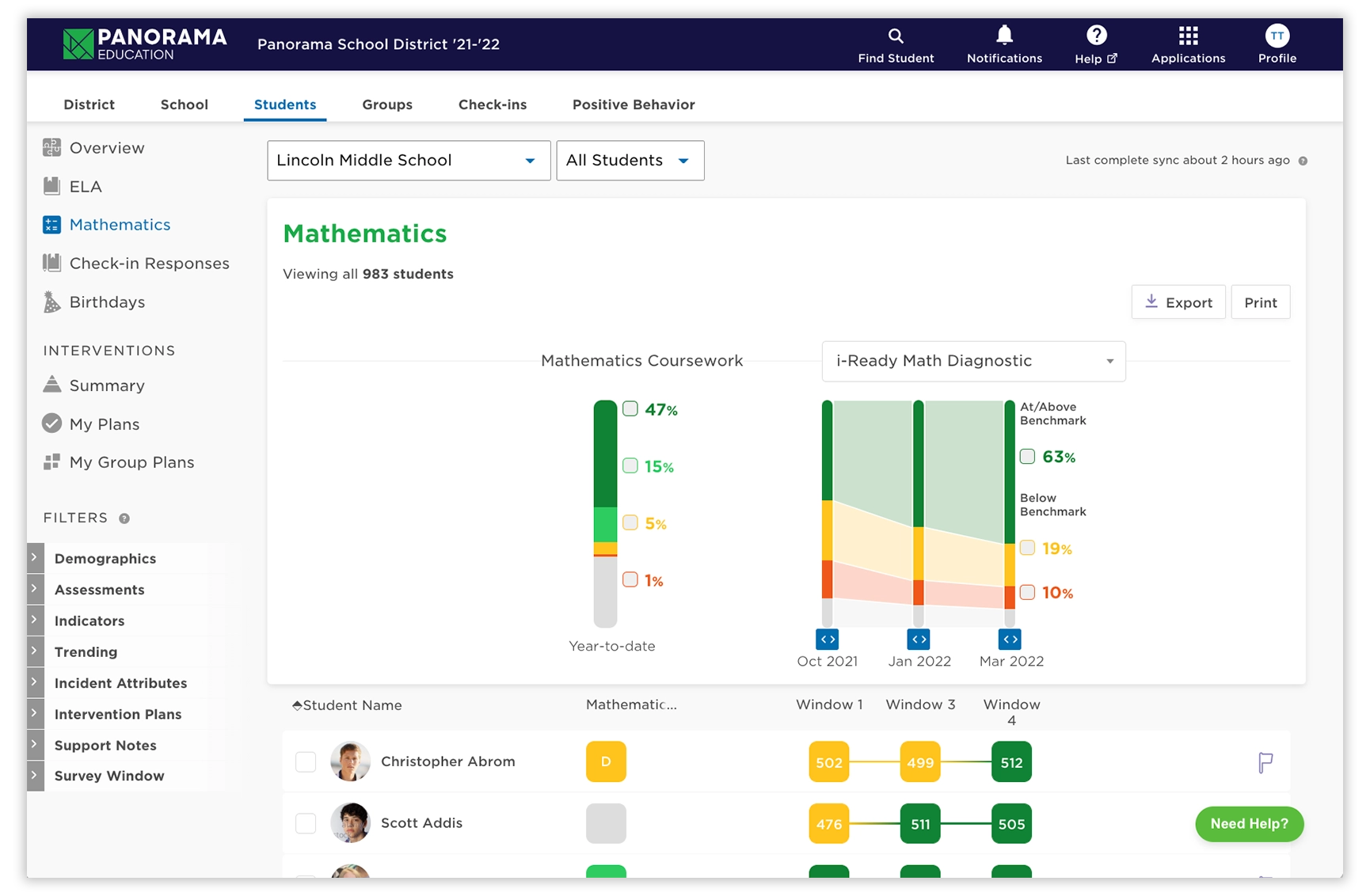Click the Mathematics calculator icon
This screenshot has width=1370, height=896.
point(51,225)
